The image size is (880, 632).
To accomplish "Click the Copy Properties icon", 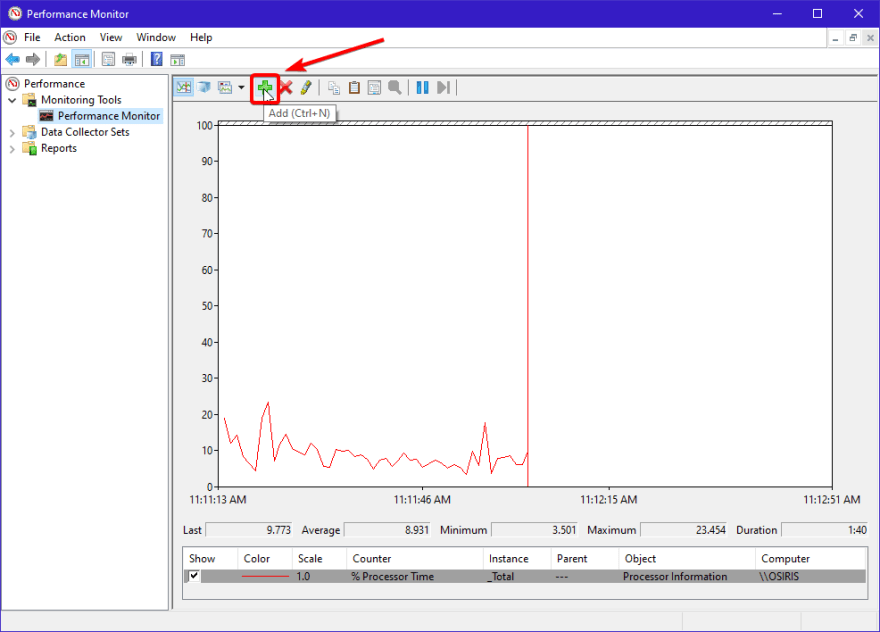I will [334, 88].
